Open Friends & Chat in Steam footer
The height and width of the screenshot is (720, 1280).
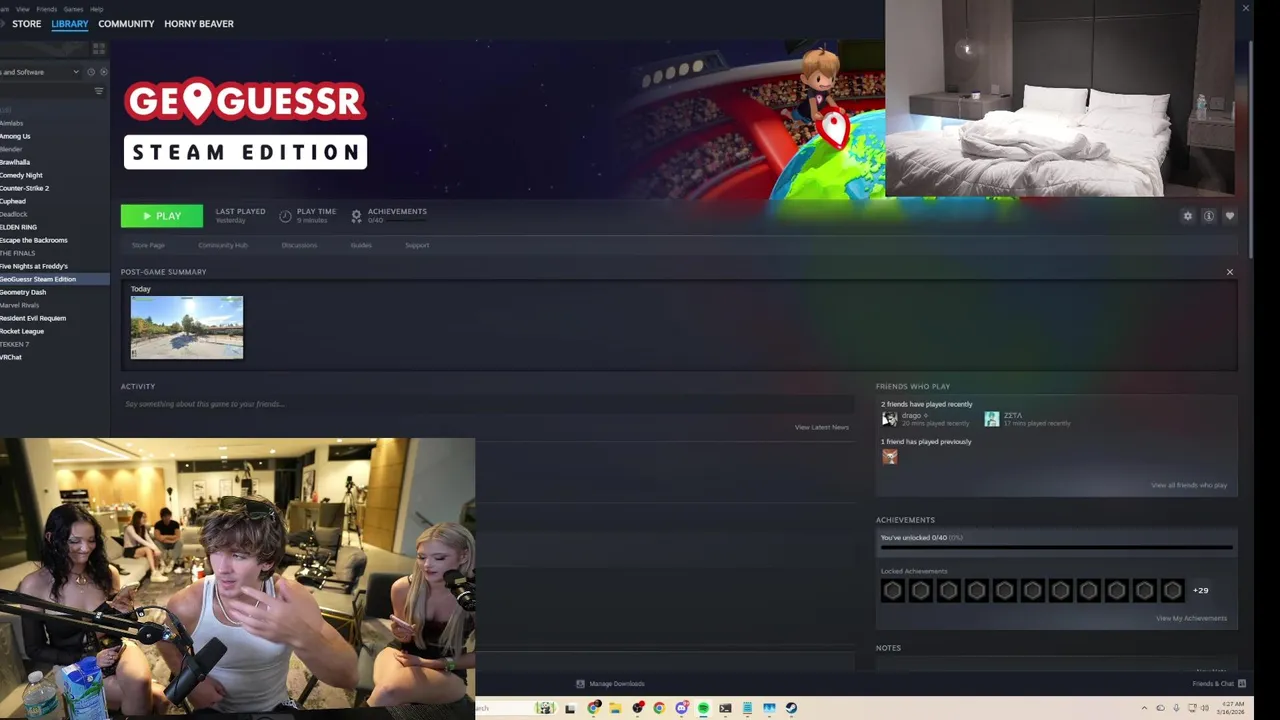[1219, 684]
